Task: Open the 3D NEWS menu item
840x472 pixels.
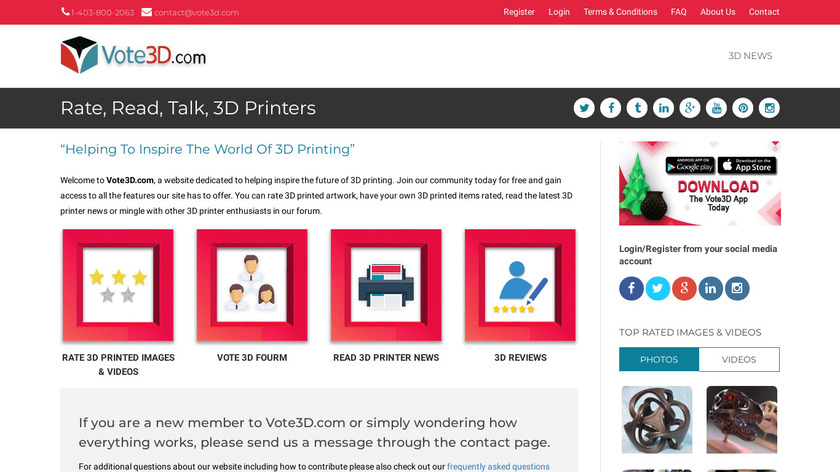Action: pos(750,56)
